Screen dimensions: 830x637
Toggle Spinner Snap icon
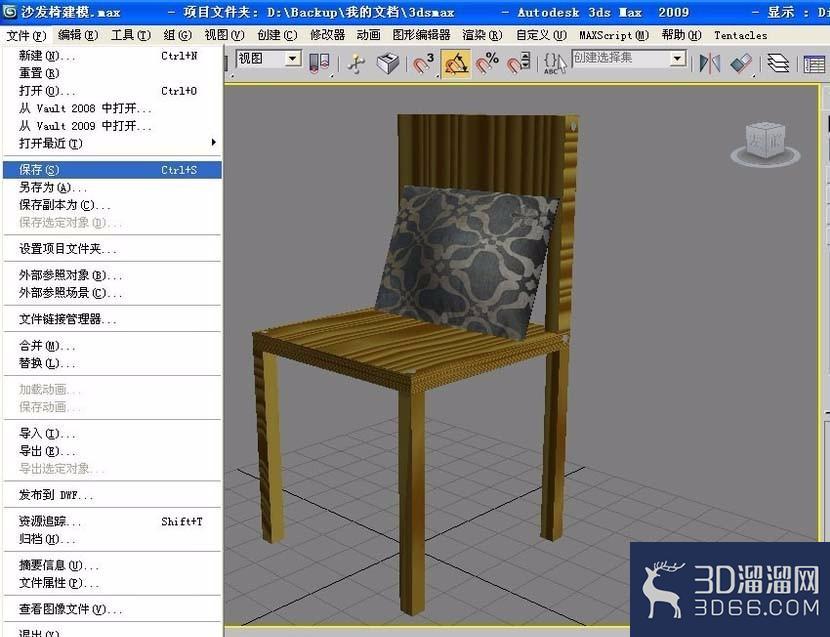pyautogui.click(x=519, y=64)
